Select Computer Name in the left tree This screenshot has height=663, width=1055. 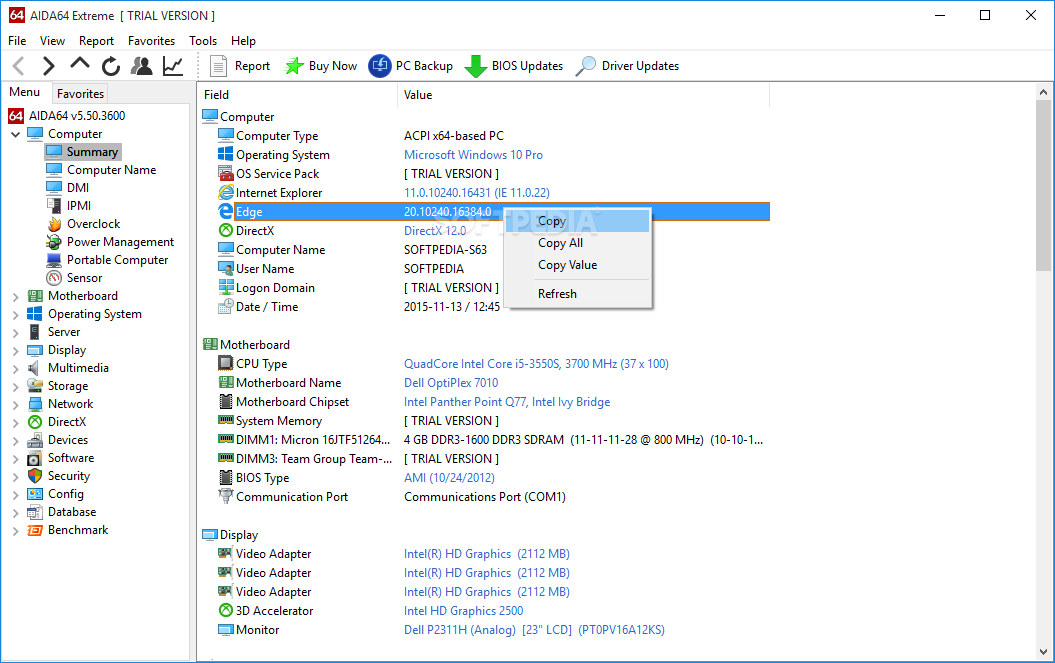click(111, 170)
